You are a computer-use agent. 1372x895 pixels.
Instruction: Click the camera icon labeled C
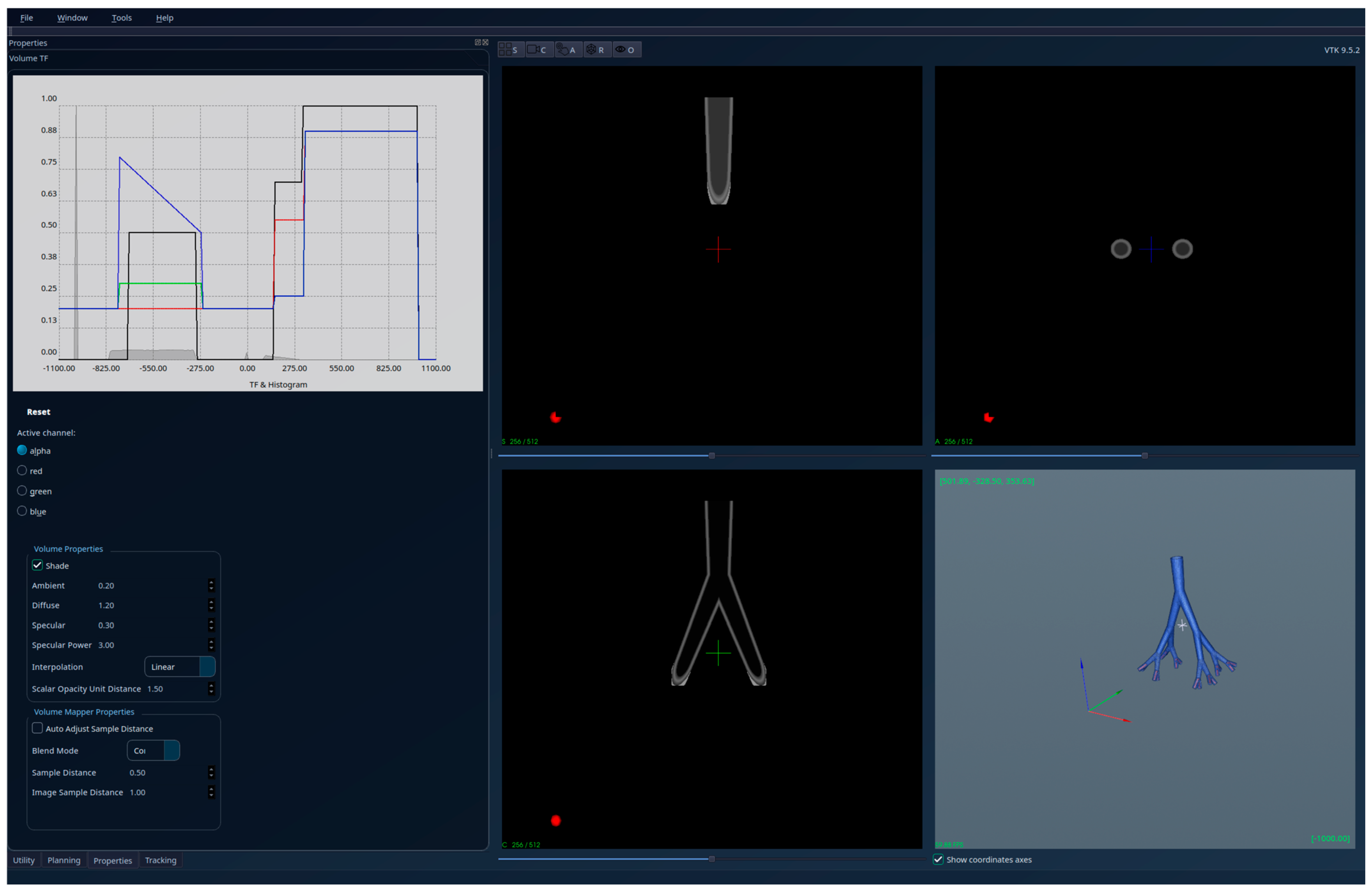click(538, 49)
